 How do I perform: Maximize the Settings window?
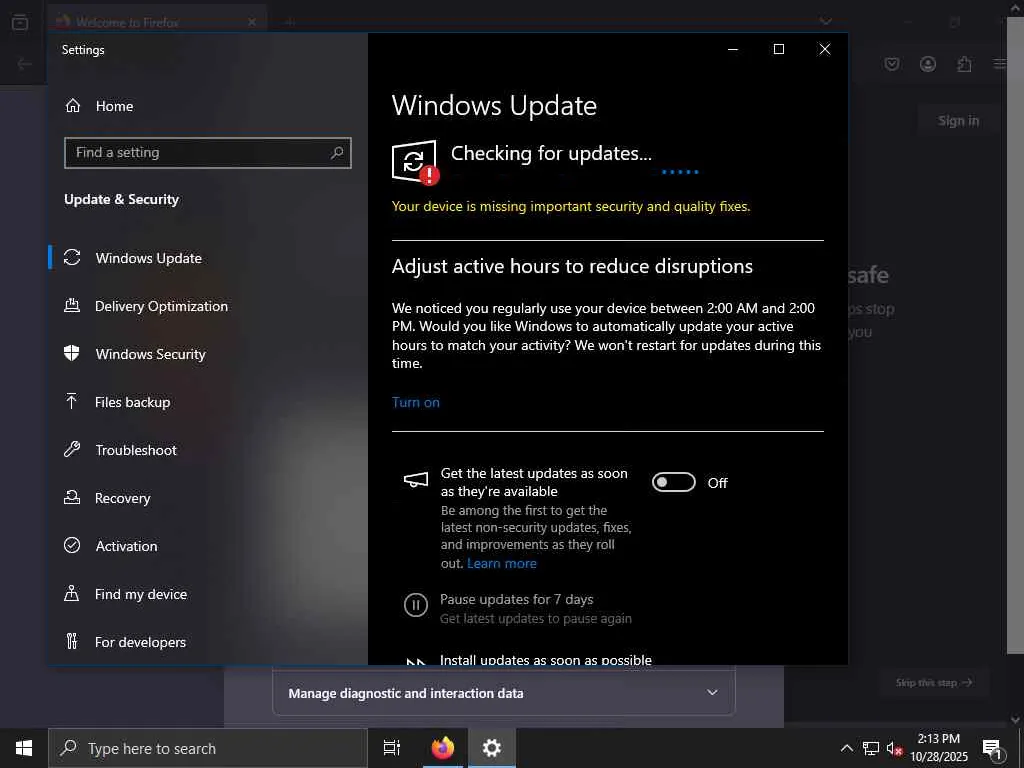tap(778, 49)
